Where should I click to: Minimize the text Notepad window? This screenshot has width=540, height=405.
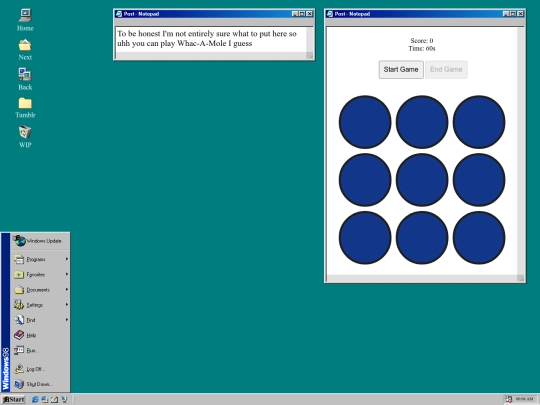click(x=295, y=14)
